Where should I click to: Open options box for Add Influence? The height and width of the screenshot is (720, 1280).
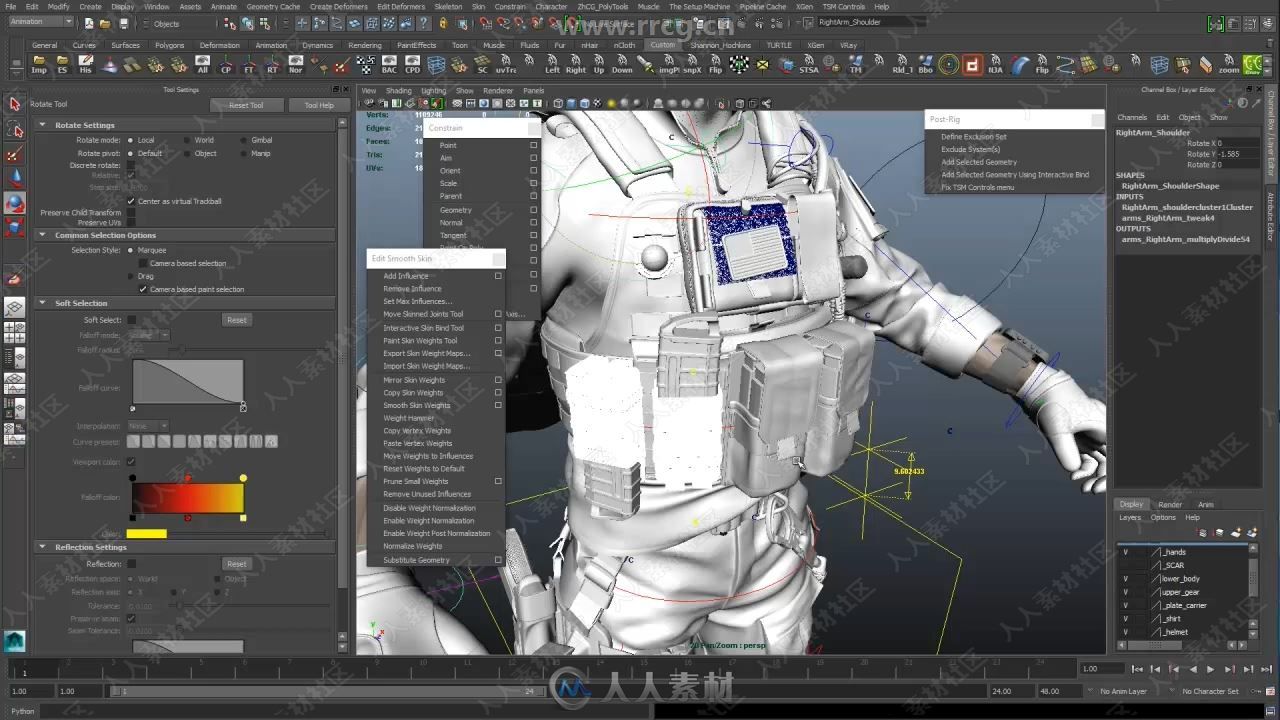click(498, 276)
